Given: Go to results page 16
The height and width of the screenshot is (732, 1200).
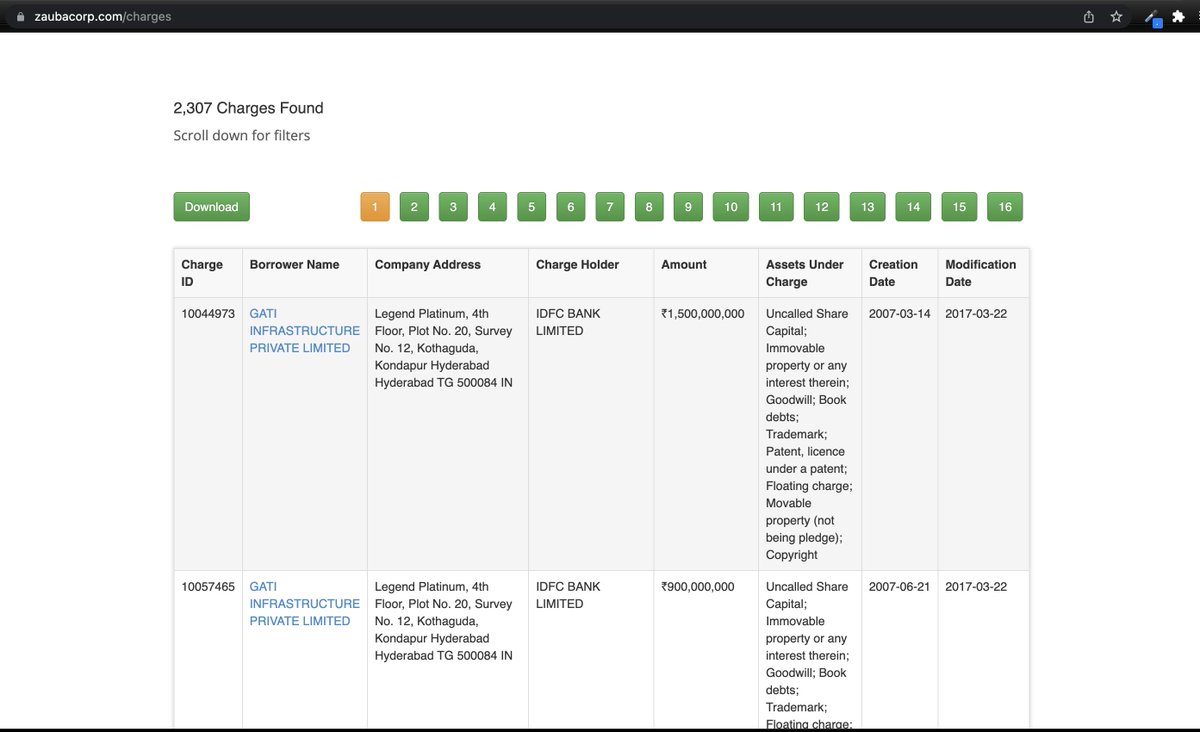Looking at the screenshot, I should [1005, 206].
